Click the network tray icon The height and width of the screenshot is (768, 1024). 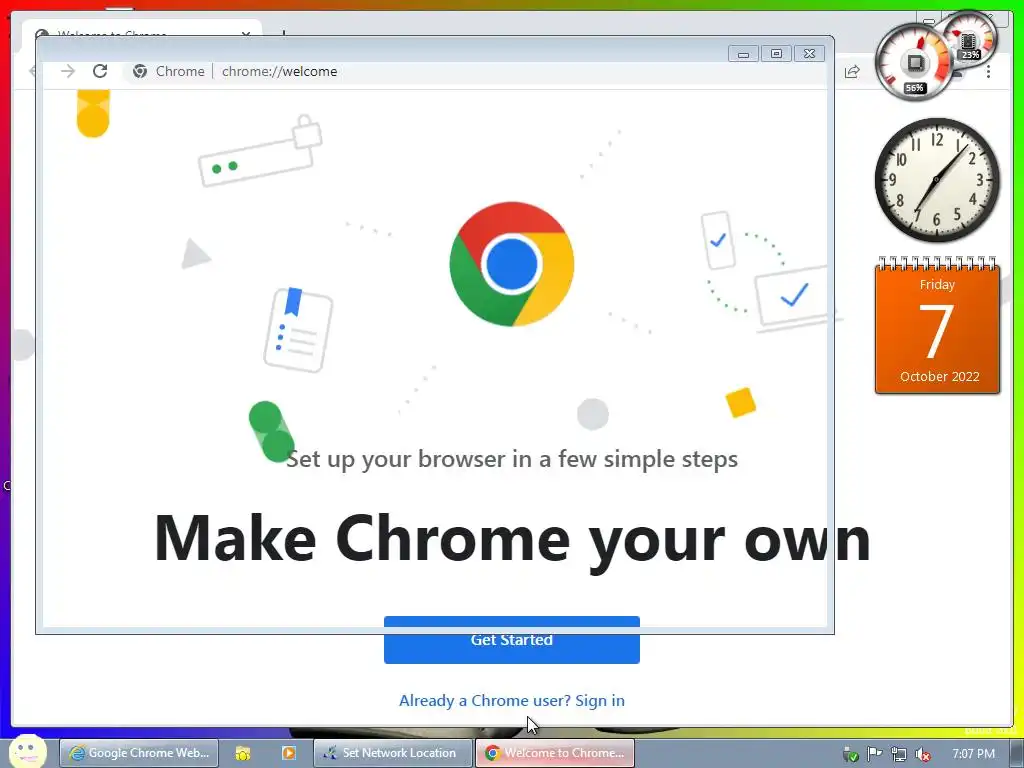899,754
